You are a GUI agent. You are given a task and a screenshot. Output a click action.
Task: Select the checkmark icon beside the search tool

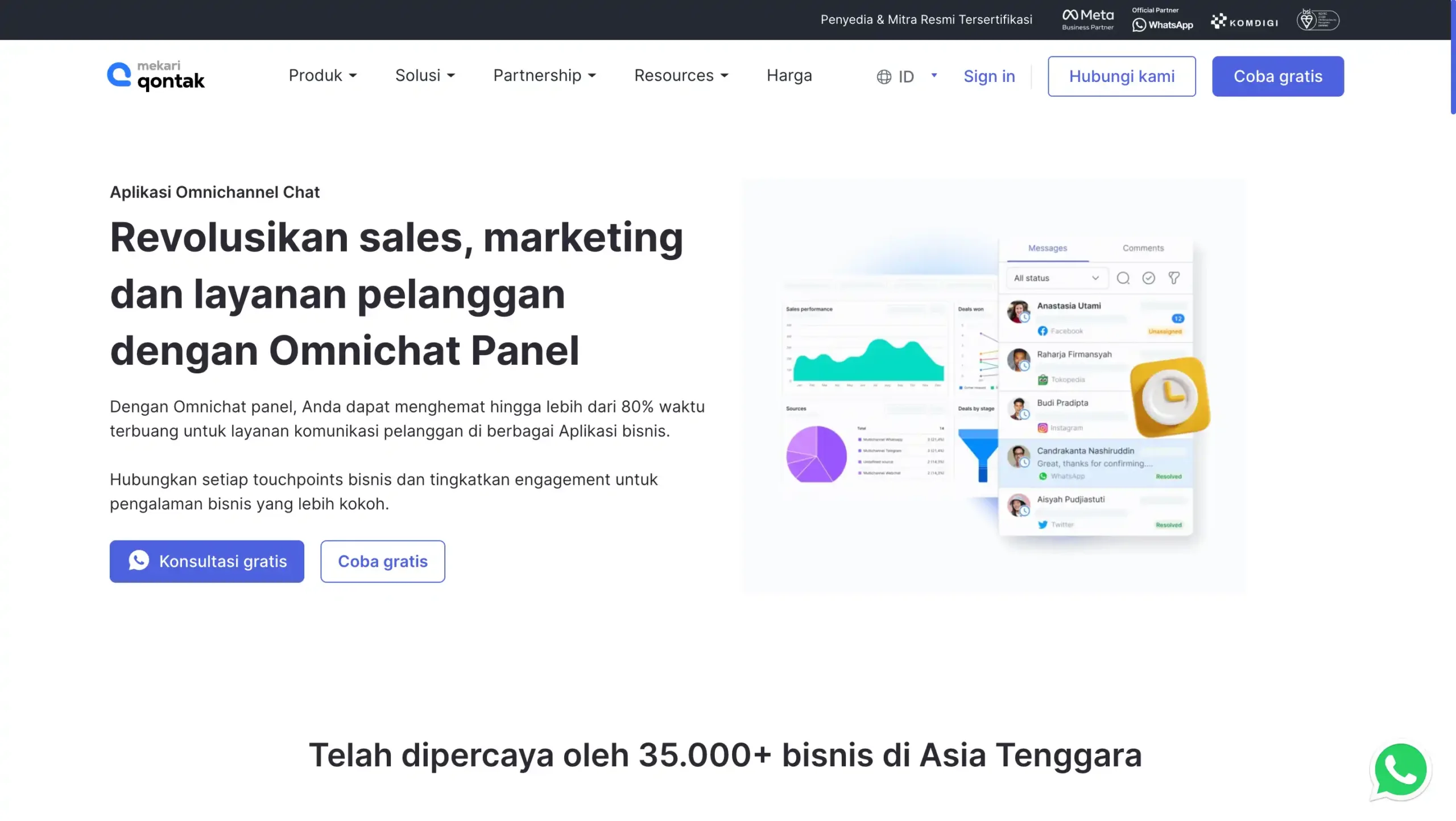(1149, 278)
